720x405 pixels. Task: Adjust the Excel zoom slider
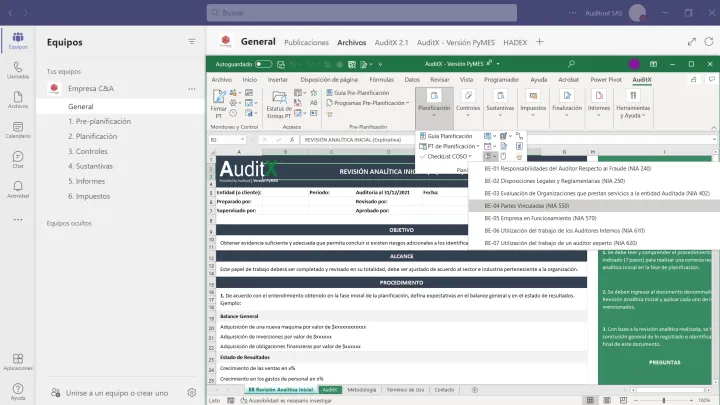[664, 400]
